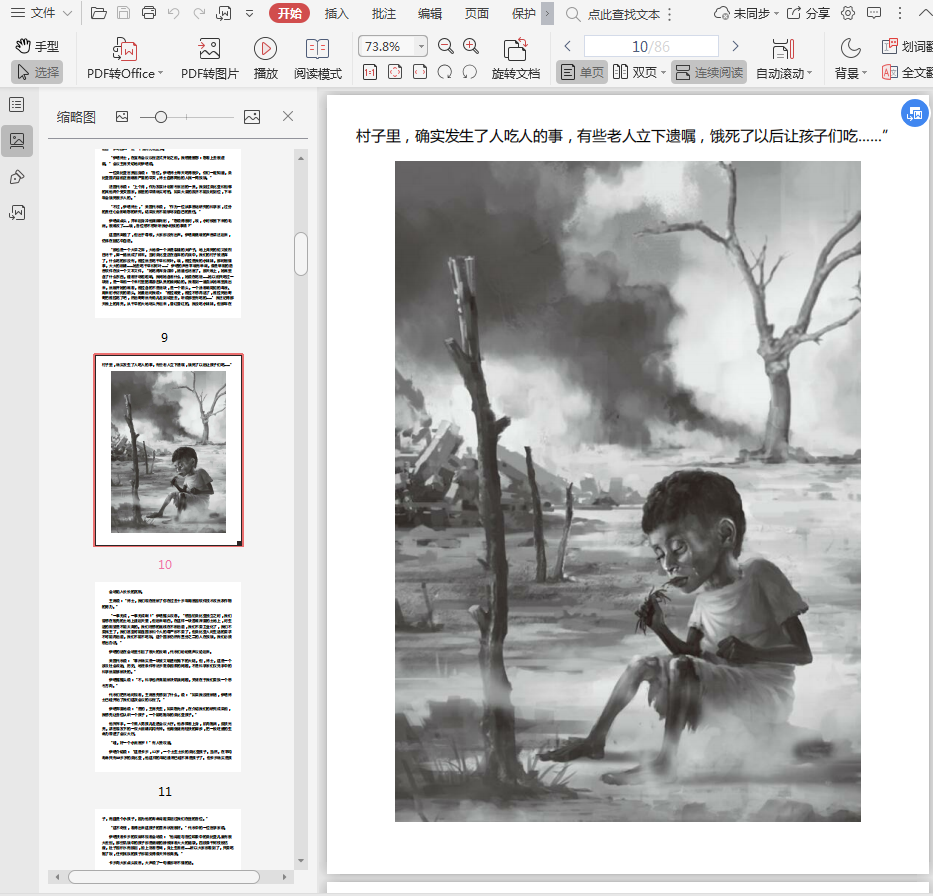The image size is (933, 896).
Task: Switch to 单页 single page view
Action: (582, 72)
